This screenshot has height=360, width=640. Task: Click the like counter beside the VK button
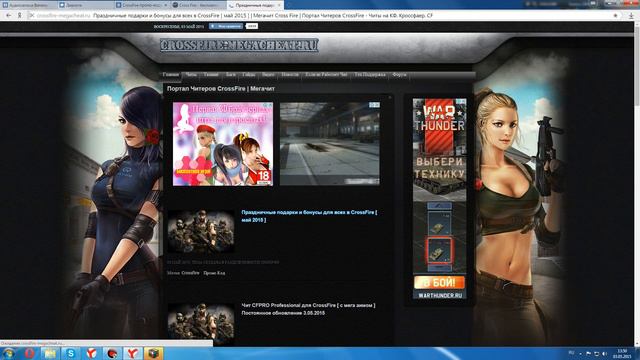coord(252,26)
